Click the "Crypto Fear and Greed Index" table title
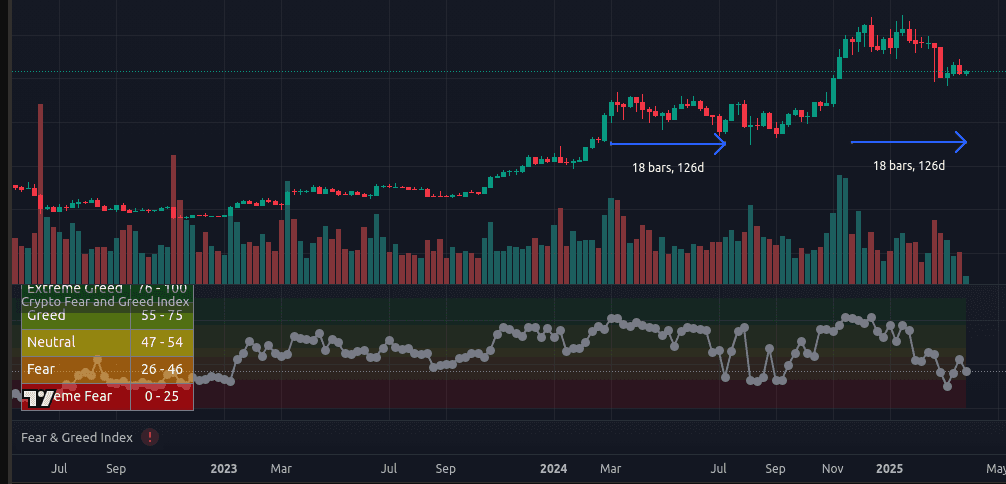 tap(105, 301)
